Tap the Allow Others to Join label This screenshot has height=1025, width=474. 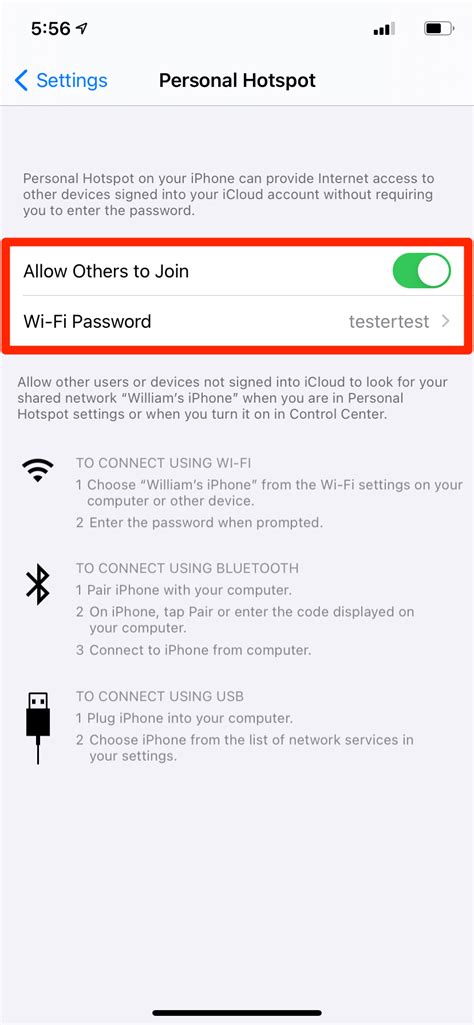tap(106, 271)
